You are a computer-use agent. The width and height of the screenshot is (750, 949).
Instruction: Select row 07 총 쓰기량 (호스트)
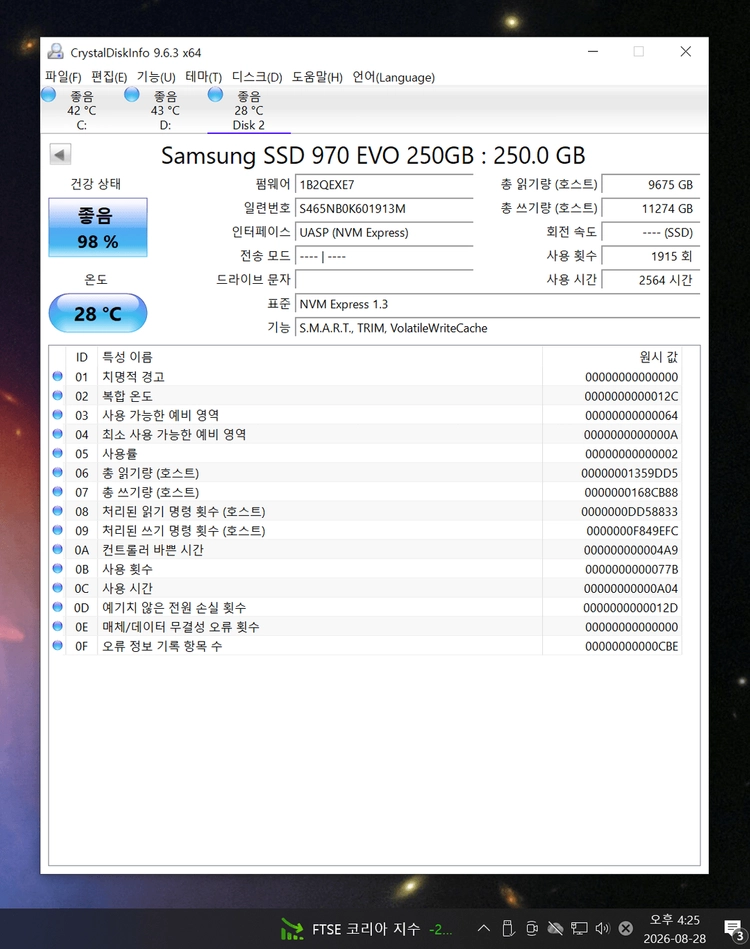[366, 492]
